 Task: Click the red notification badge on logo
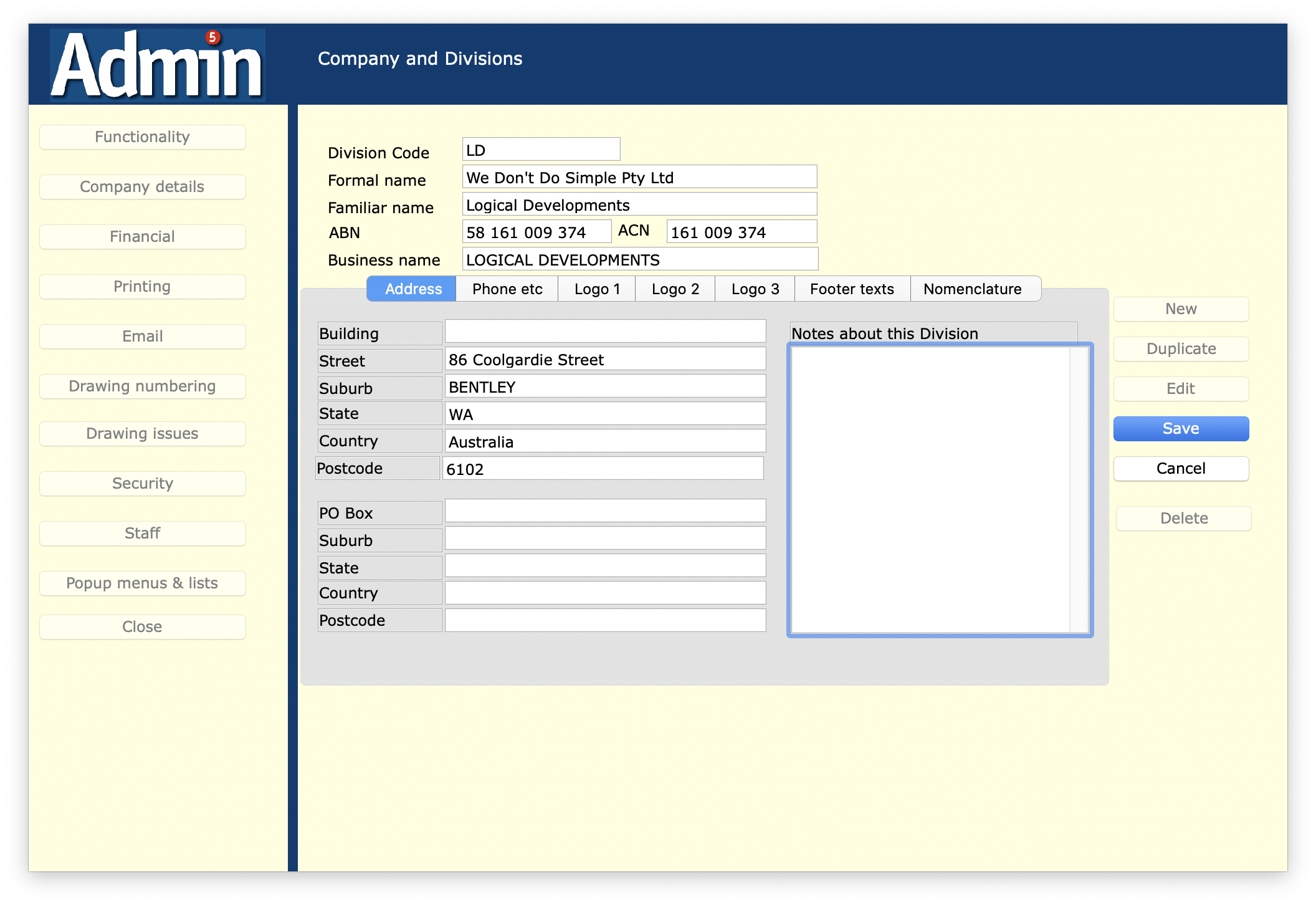click(x=212, y=37)
